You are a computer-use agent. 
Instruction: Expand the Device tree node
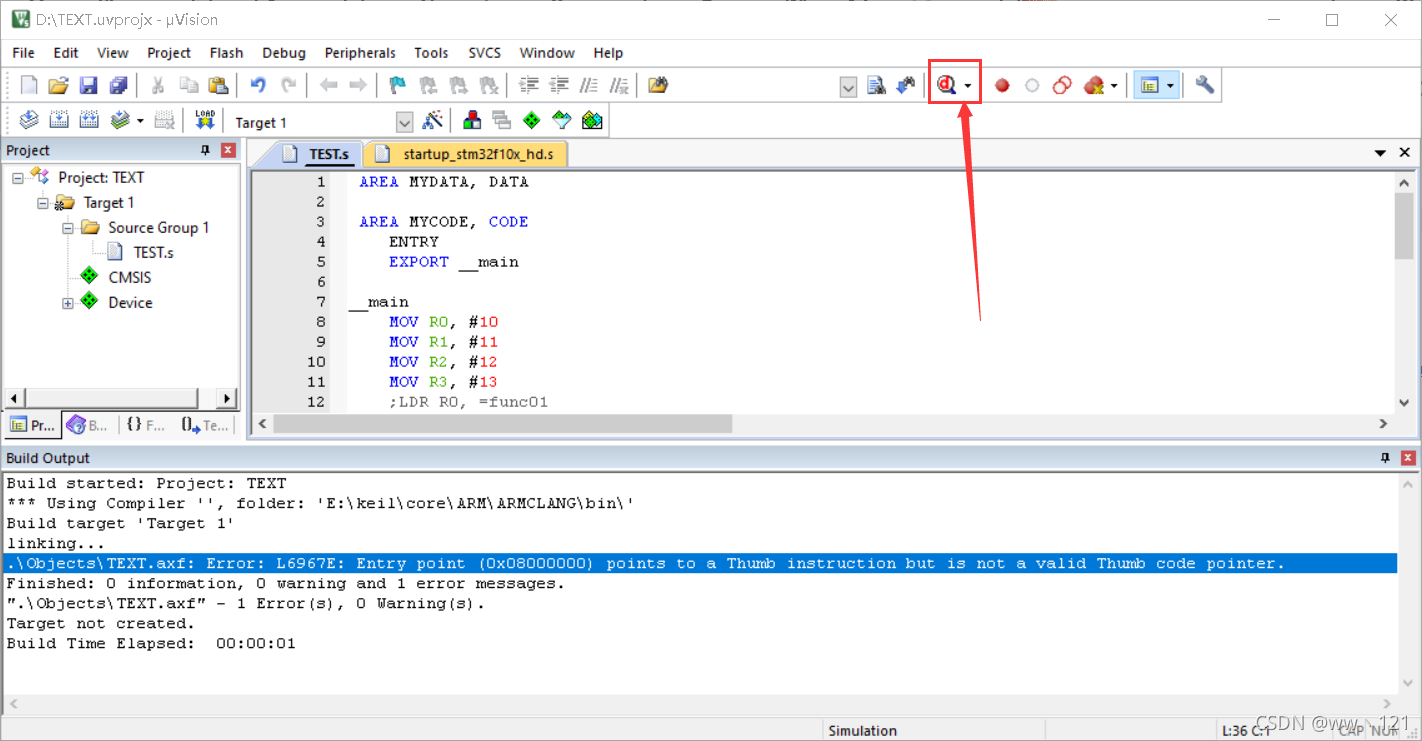point(68,303)
